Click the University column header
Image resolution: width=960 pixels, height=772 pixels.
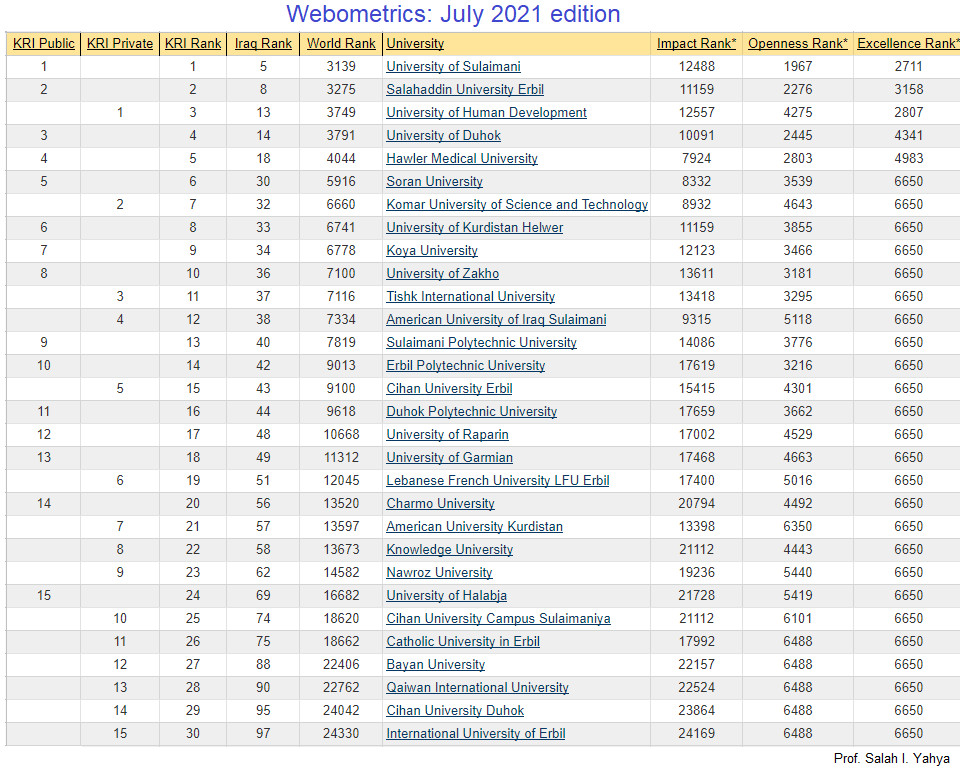(415, 43)
